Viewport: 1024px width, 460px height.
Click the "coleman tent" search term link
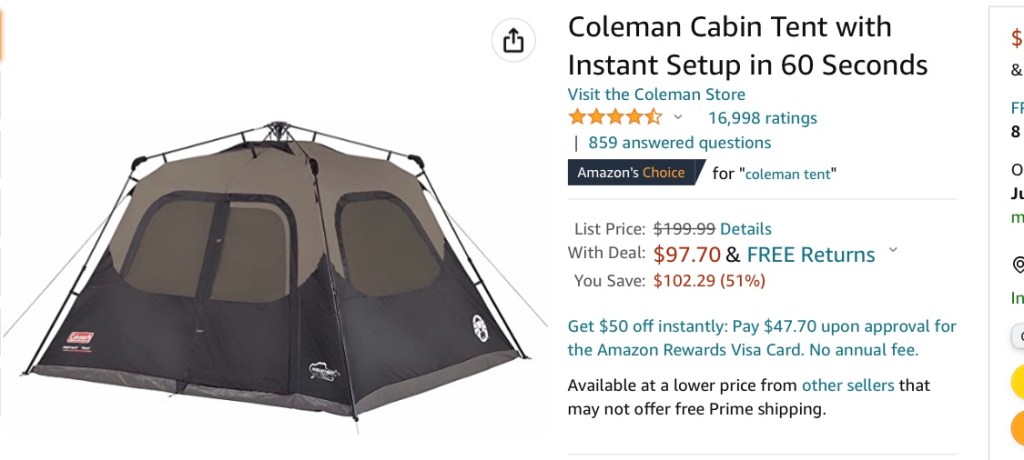[x=788, y=174]
